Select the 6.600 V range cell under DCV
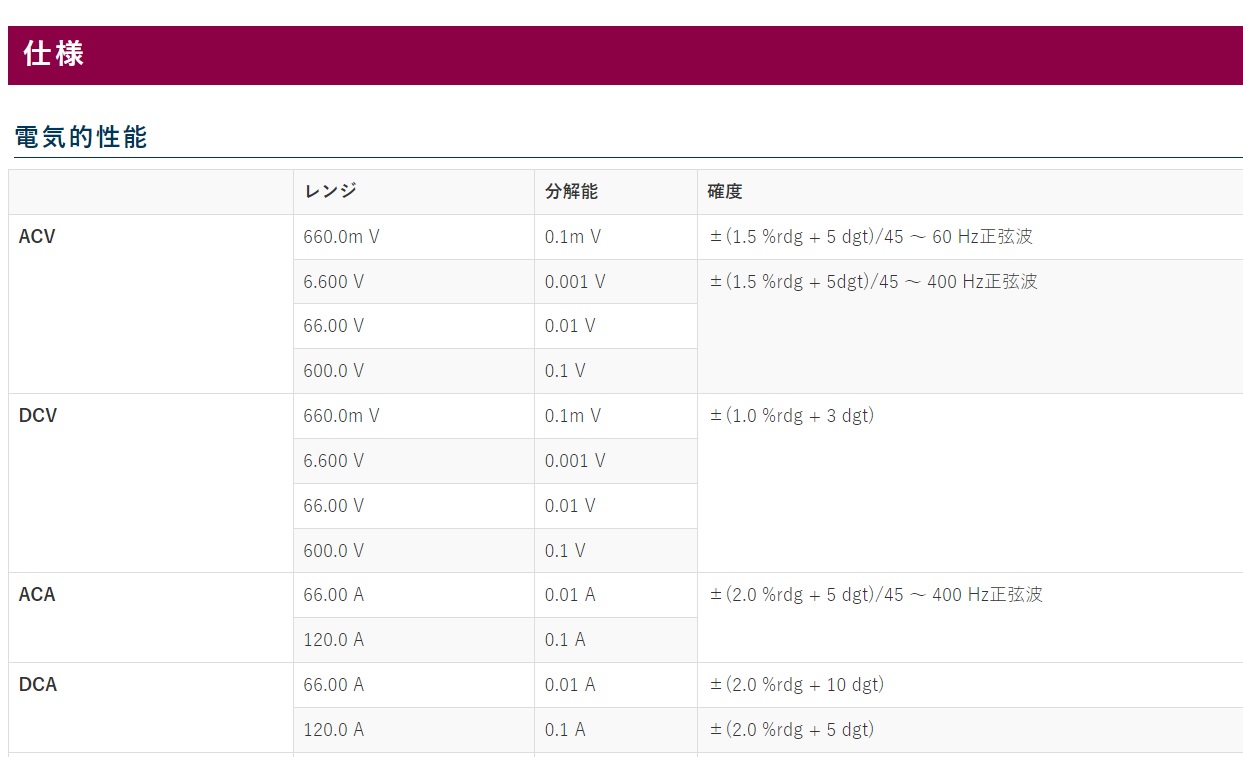This screenshot has height=757, width=1243. point(334,461)
